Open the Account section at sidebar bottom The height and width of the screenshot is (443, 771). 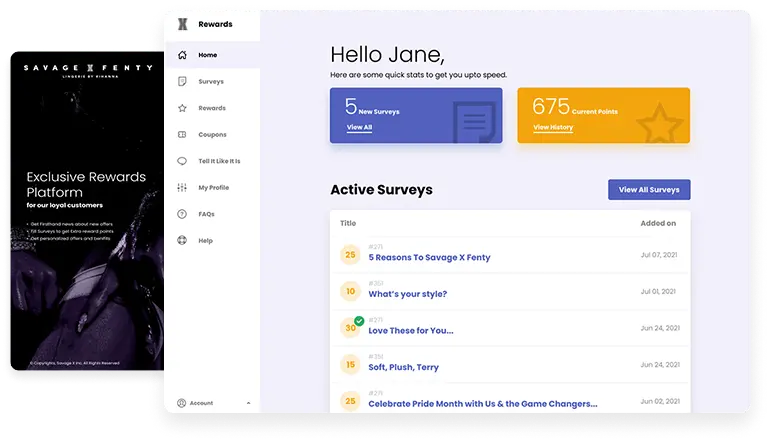click(201, 403)
